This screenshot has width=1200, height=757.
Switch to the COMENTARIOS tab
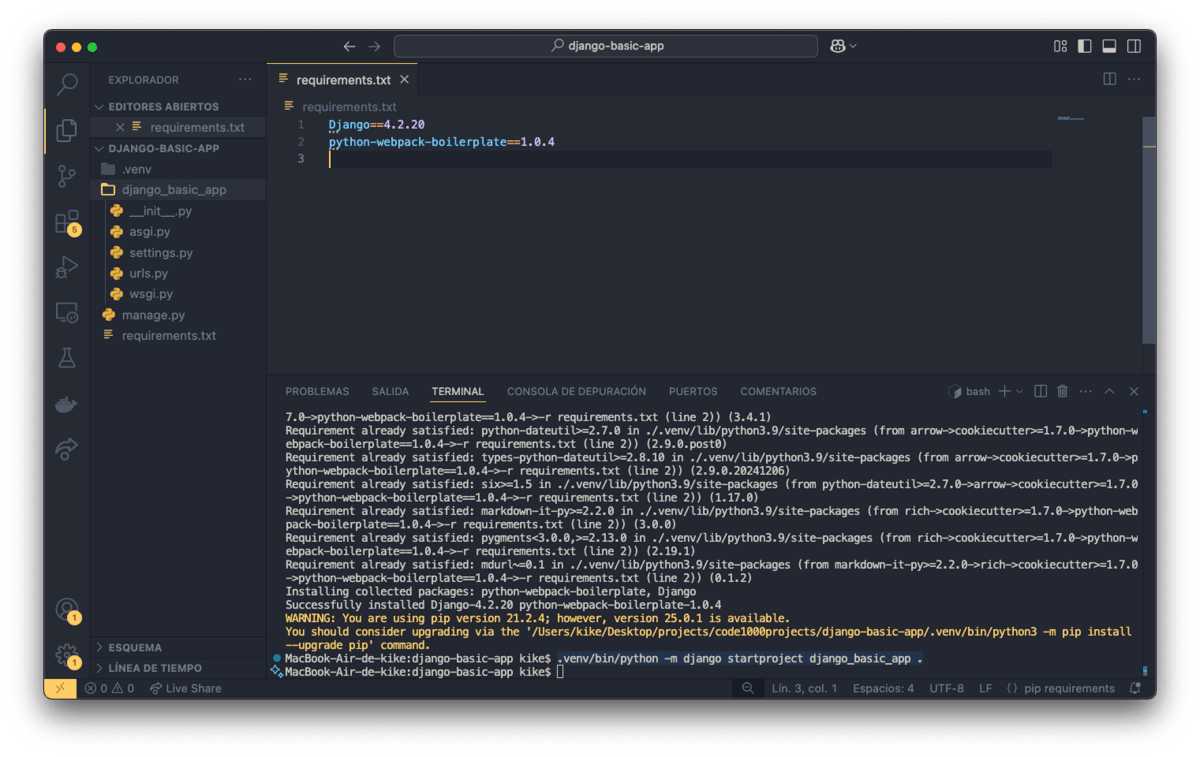(x=778, y=391)
